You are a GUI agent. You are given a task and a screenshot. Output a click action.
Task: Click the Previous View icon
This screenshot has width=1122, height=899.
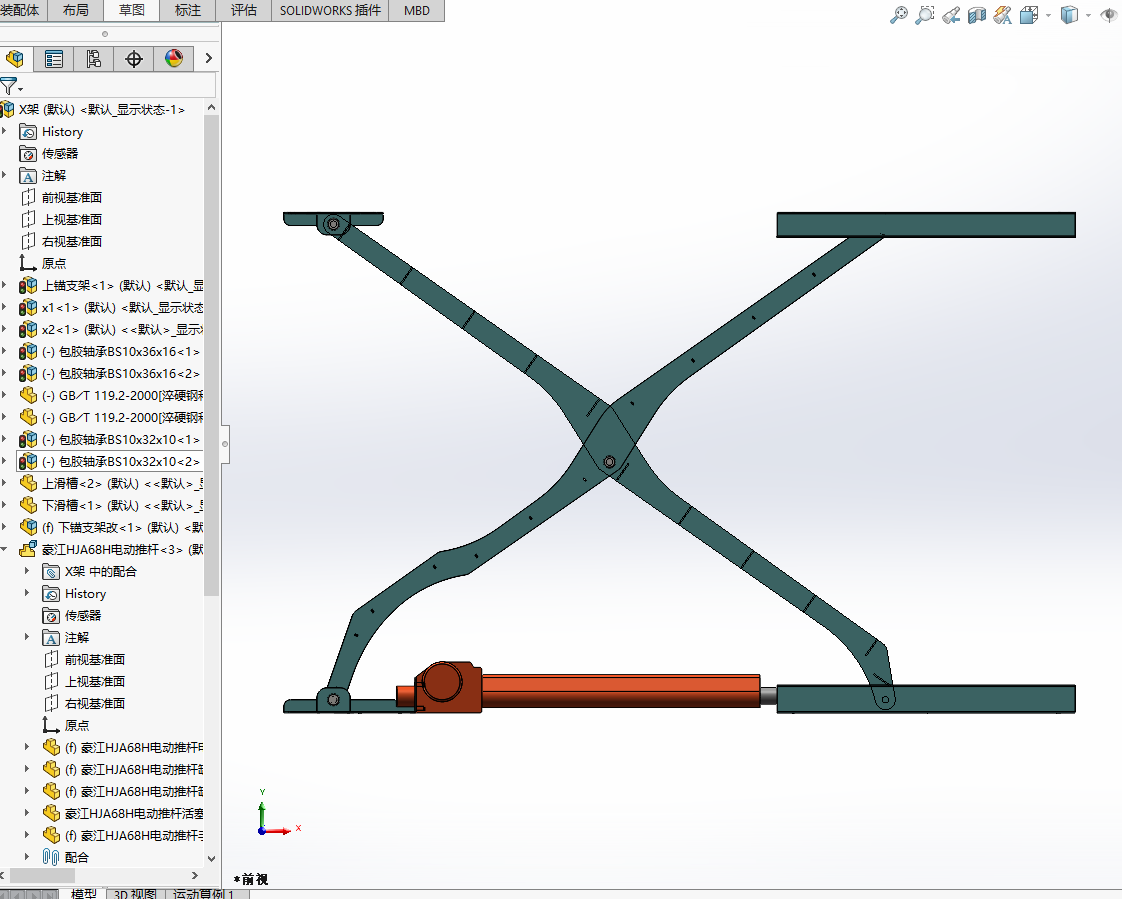tap(951, 15)
